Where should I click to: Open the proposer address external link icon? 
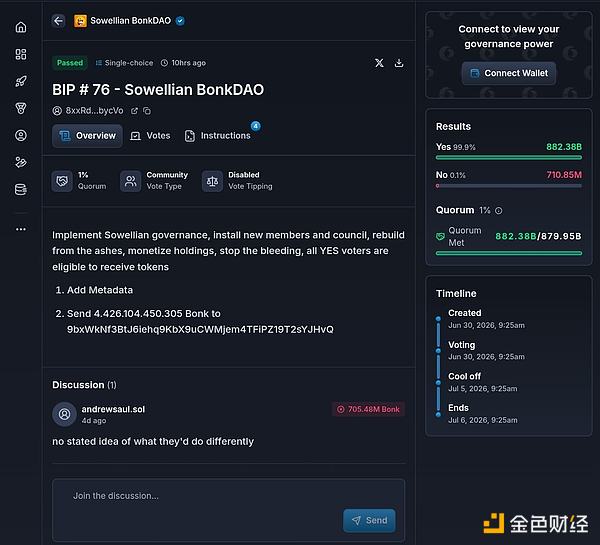(134, 111)
